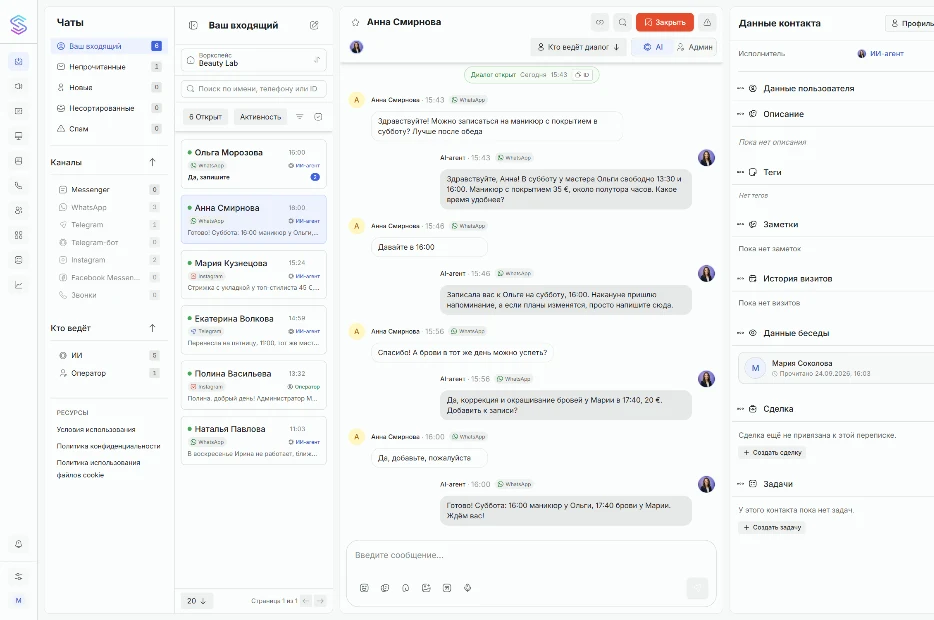This screenshot has width=934, height=620.
Task: Collapse the Каналы section
Action: coord(152,162)
